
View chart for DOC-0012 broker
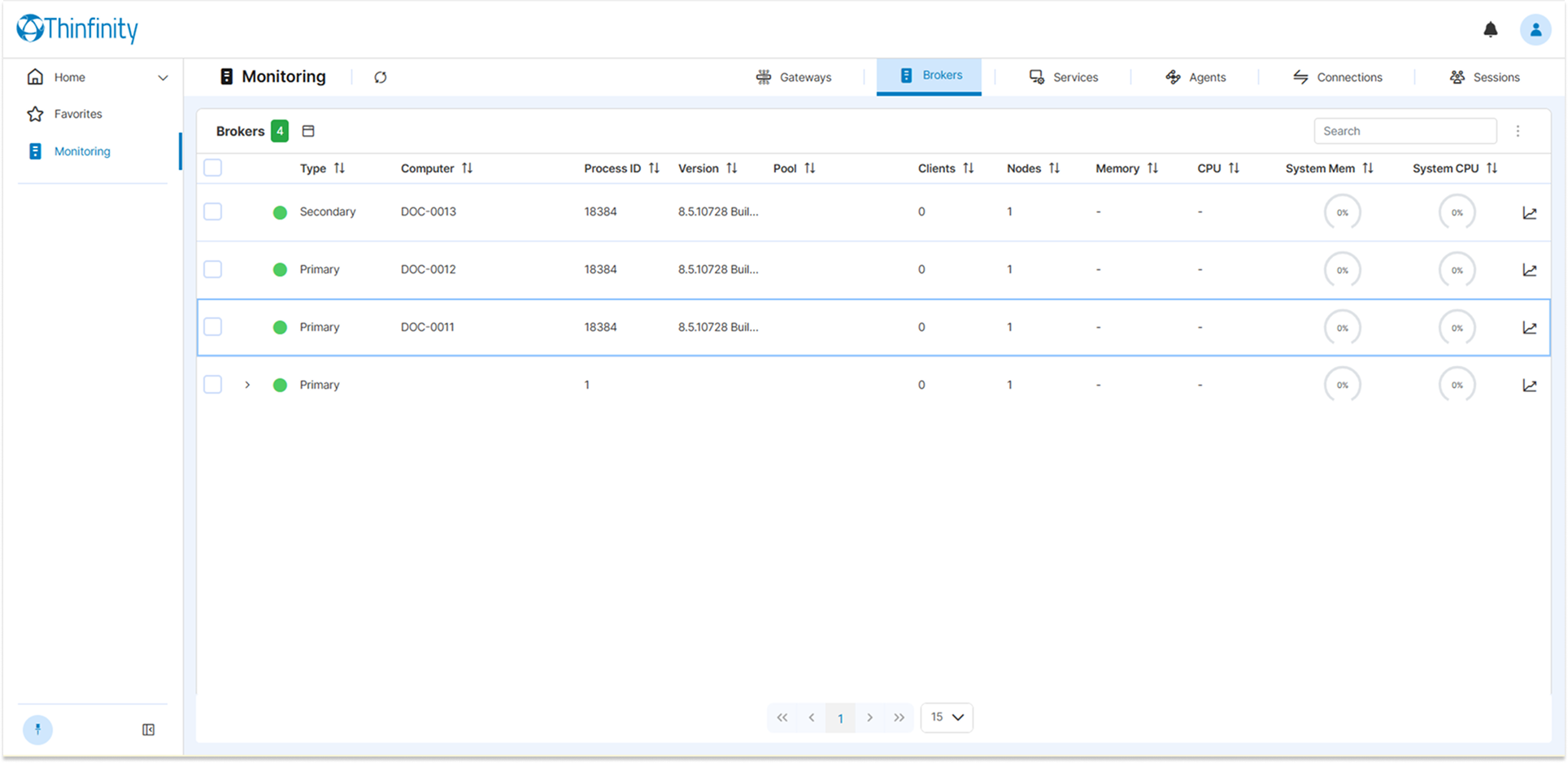click(x=1529, y=270)
